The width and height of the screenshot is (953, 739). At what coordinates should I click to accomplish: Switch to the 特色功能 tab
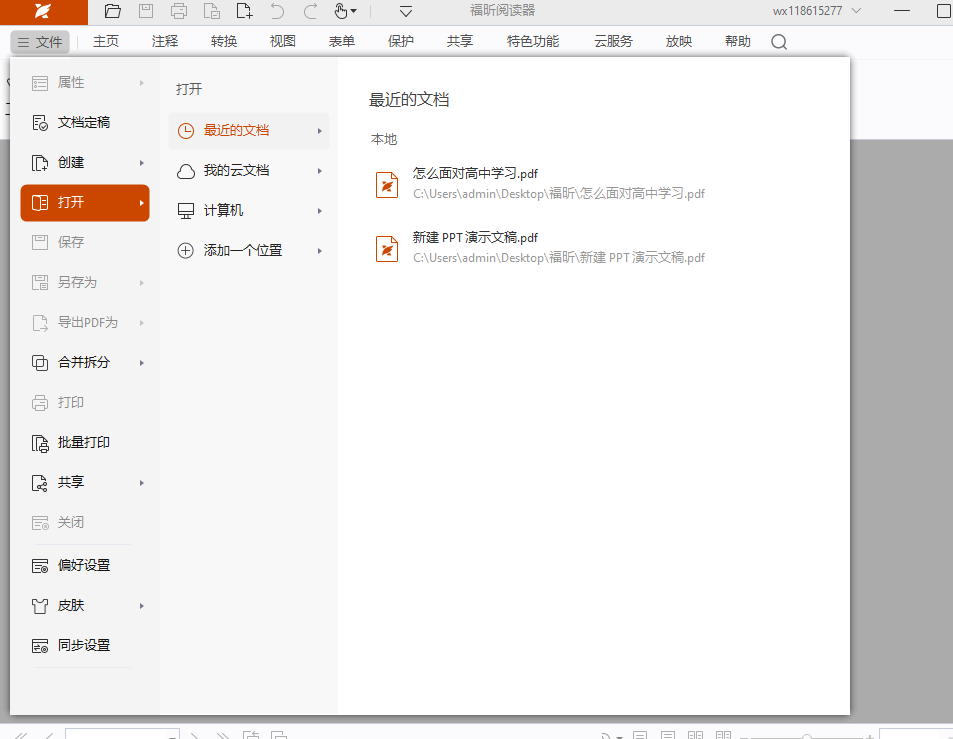coord(532,41)
